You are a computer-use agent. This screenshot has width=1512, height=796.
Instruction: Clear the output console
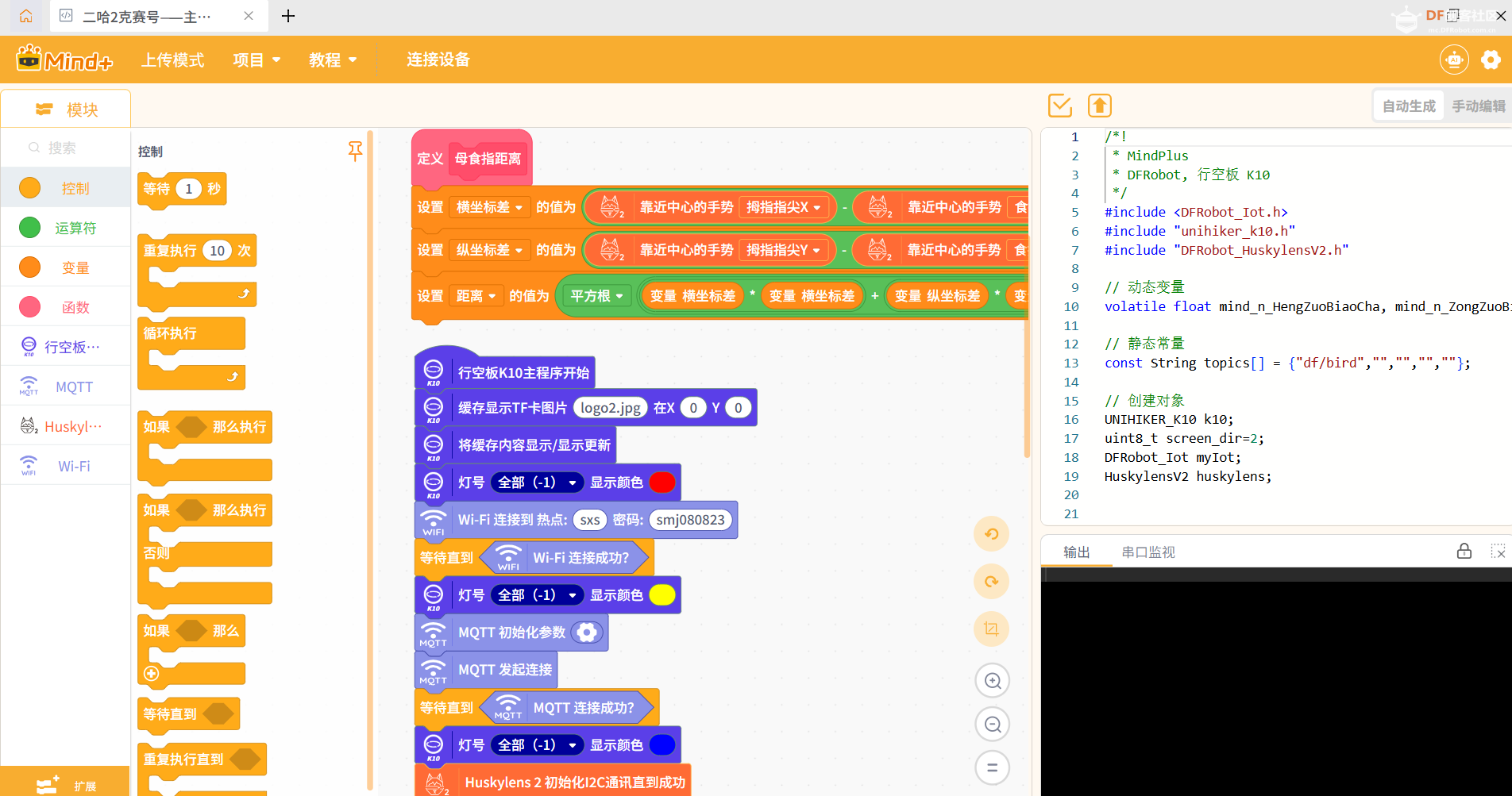pyautogui.click(x=1498, y=551)
